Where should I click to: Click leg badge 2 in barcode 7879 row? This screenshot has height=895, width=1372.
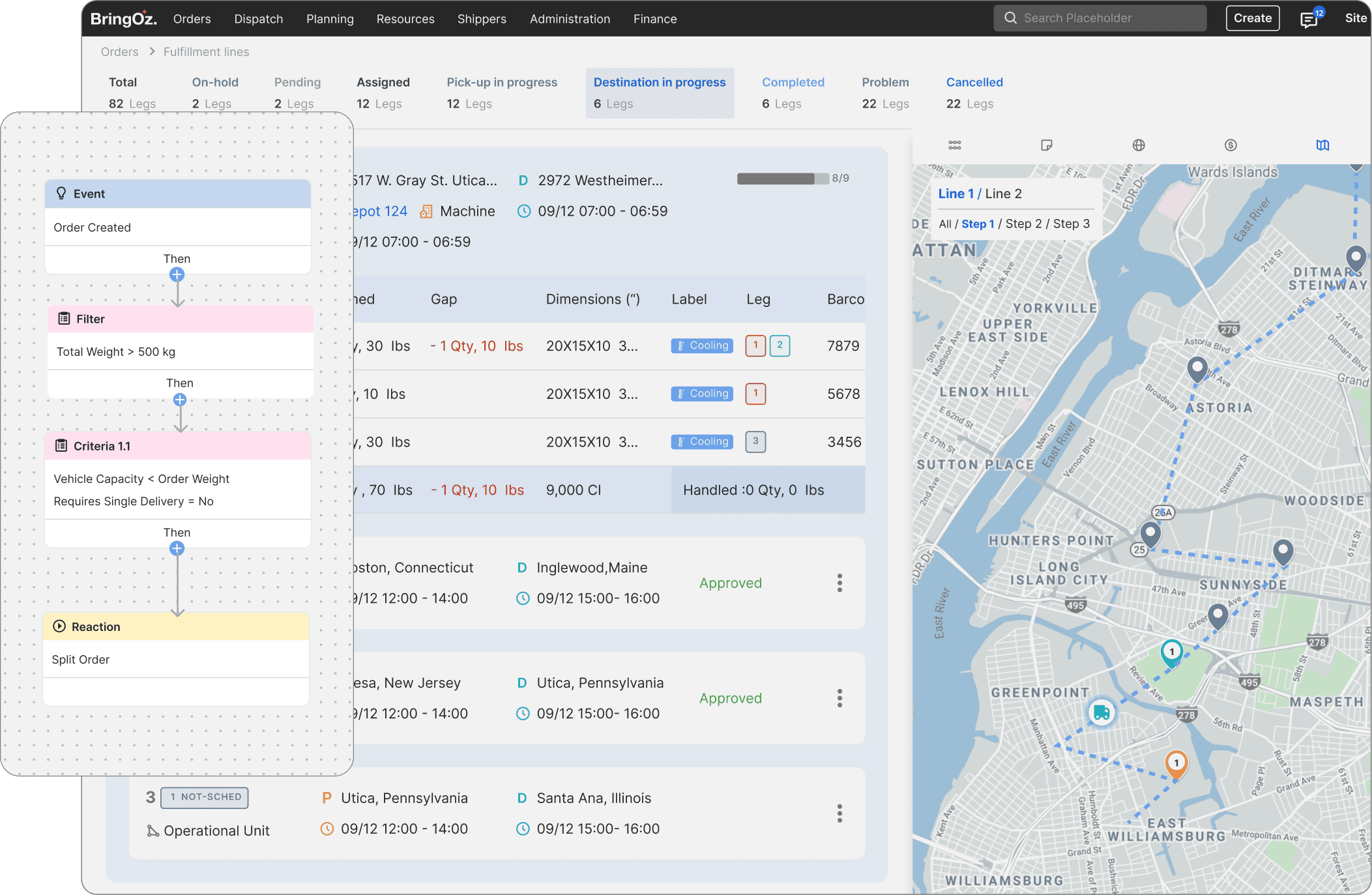pos(780,345)
